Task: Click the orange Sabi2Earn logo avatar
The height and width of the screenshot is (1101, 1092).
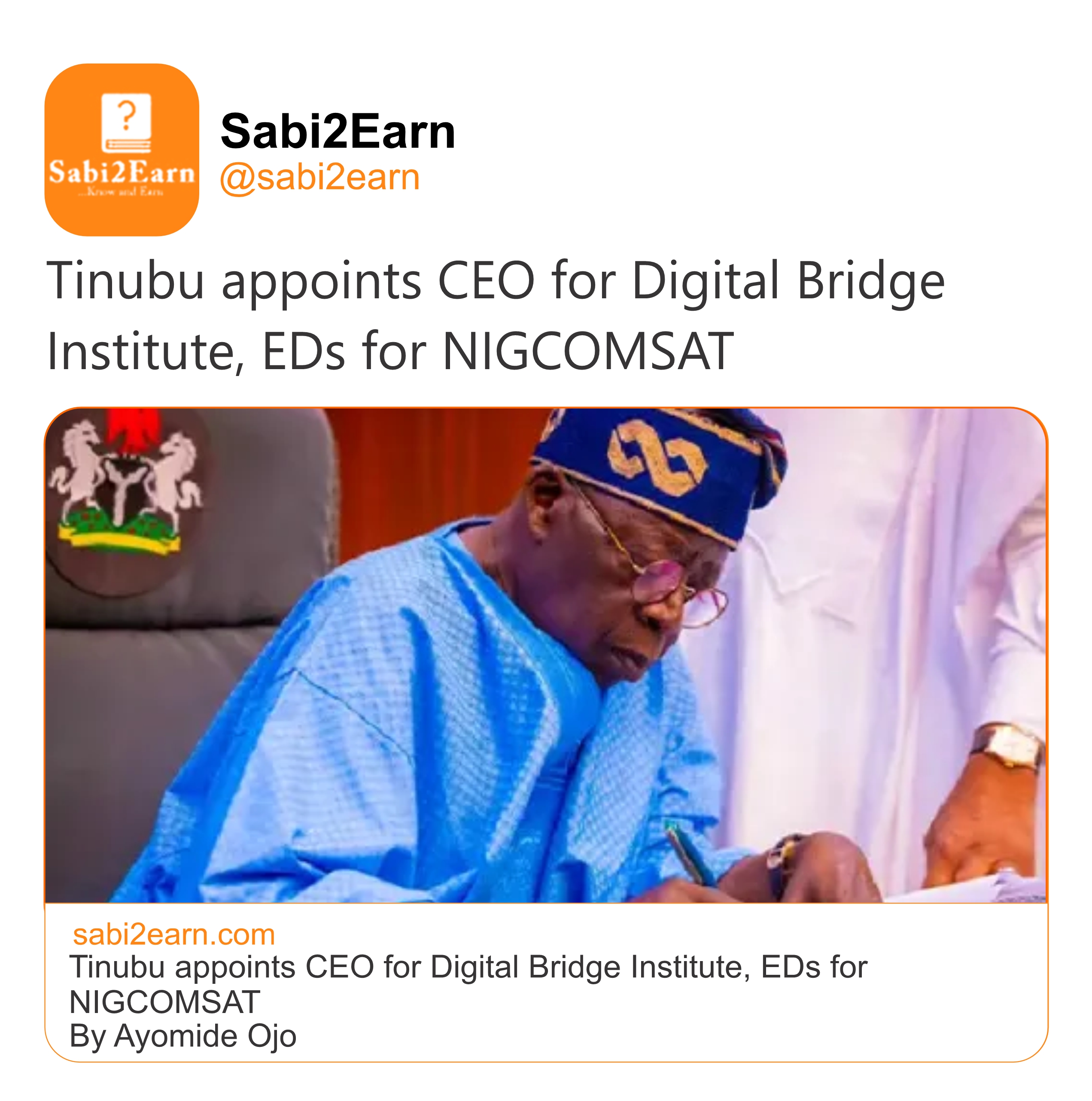Action: (x=122, y=149)
